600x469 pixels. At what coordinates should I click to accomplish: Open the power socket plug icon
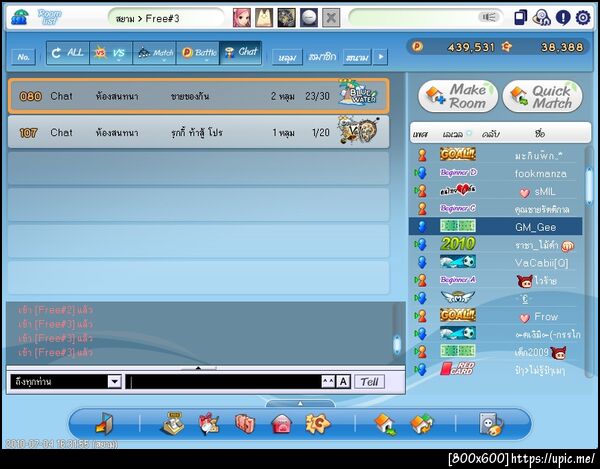(x=491, y=424)
